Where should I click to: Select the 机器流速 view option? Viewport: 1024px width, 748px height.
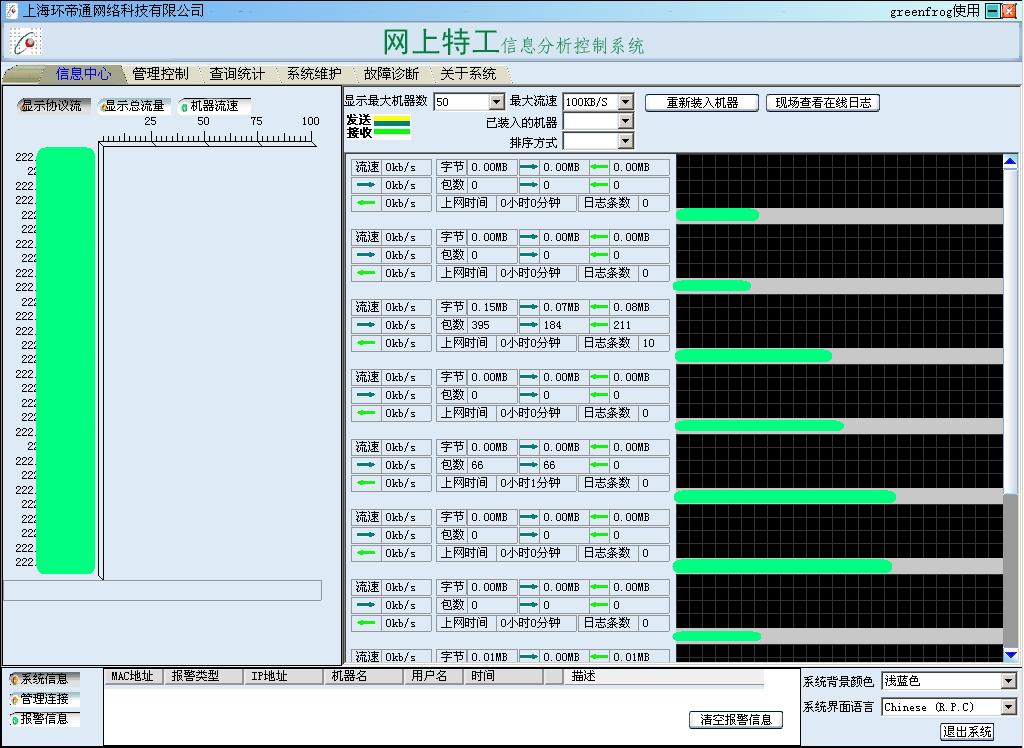click(213, 106)
